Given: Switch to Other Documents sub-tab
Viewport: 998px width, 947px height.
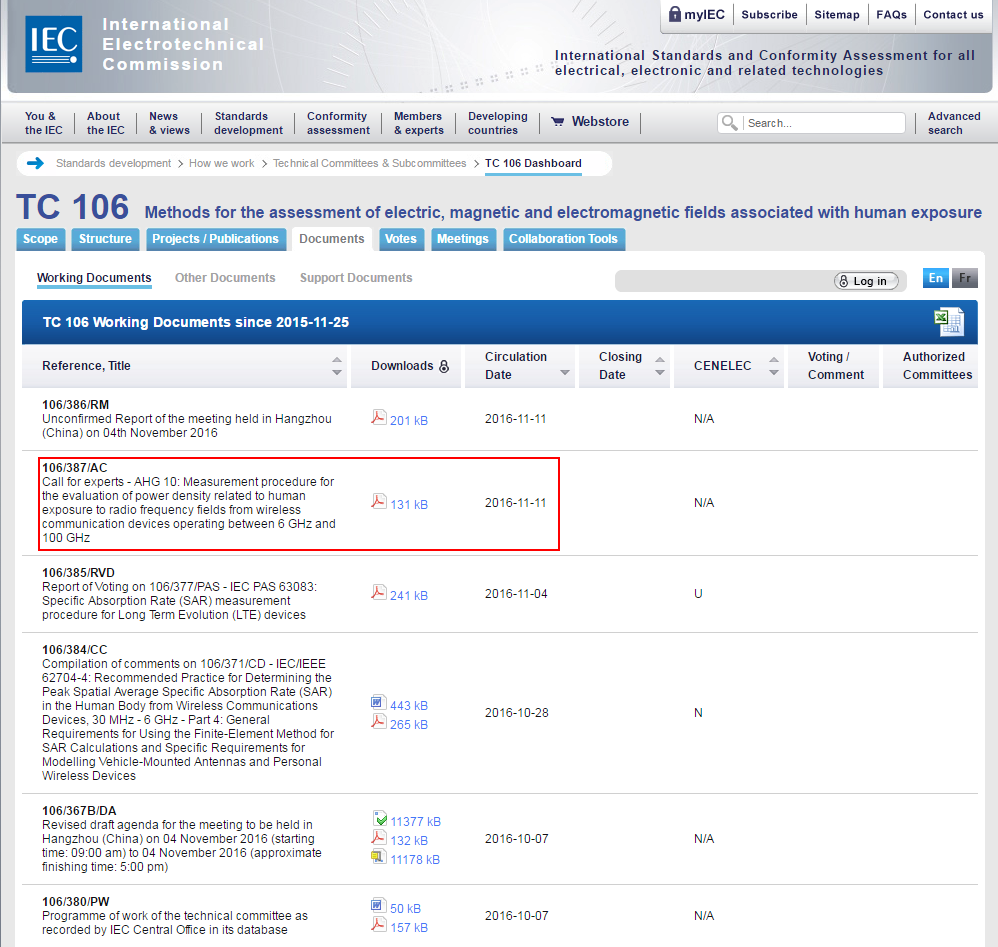Looking at the screenshot, I should [x=225, y=278].
